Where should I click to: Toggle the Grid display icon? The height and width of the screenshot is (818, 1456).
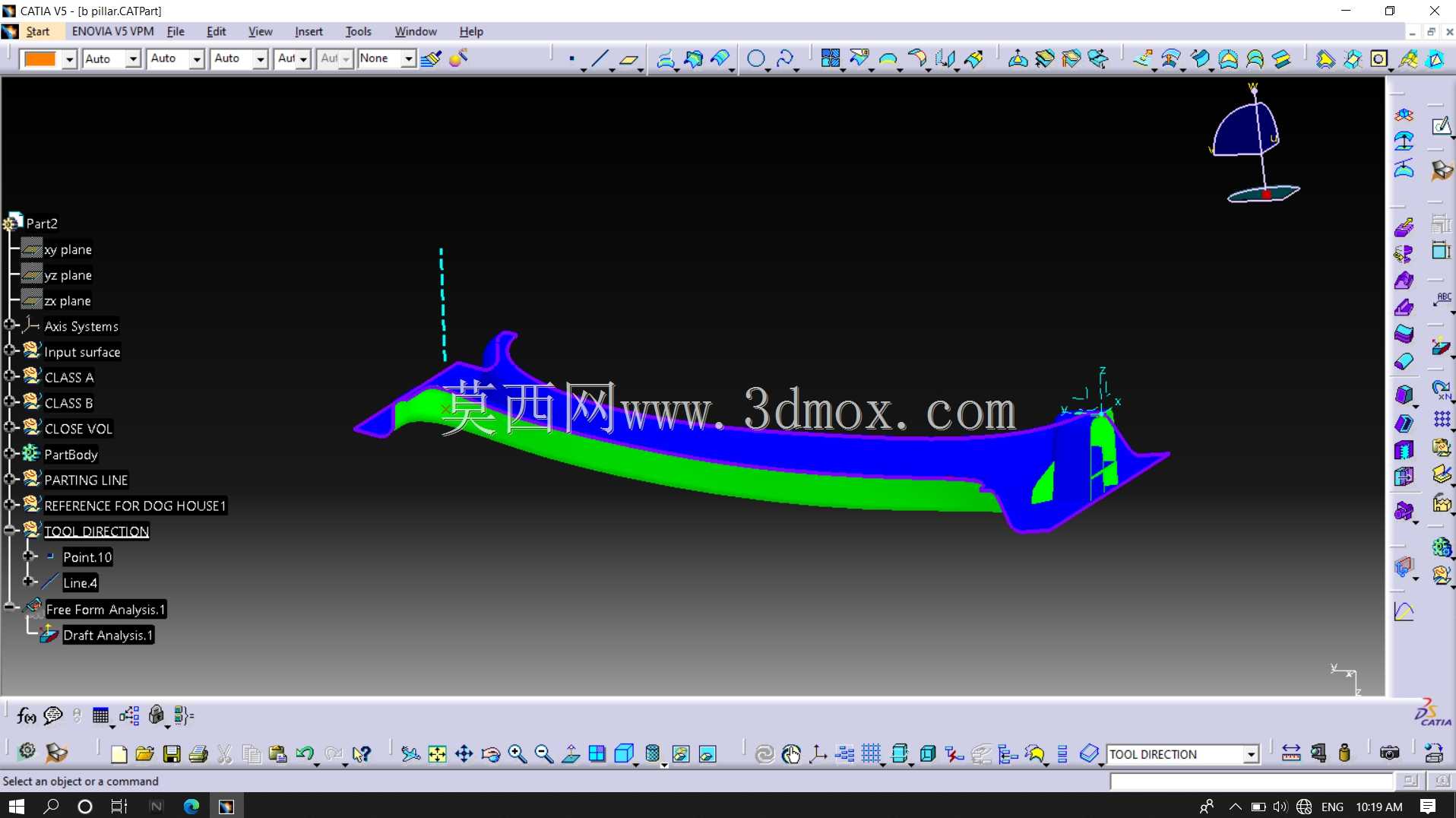click(x=872, y=753)
